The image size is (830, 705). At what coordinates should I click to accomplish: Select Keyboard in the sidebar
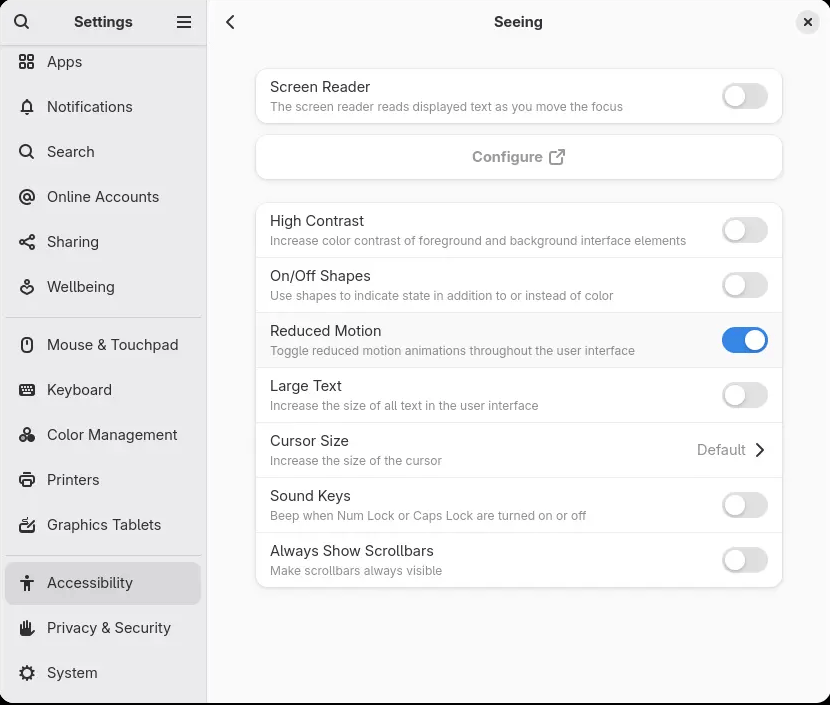coord(79,390)
